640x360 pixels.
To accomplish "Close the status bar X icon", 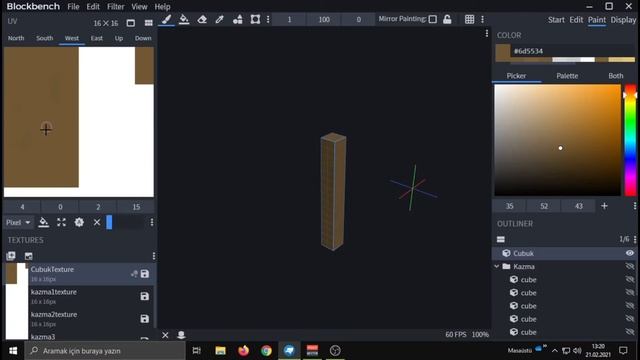I will click(165, 335).
